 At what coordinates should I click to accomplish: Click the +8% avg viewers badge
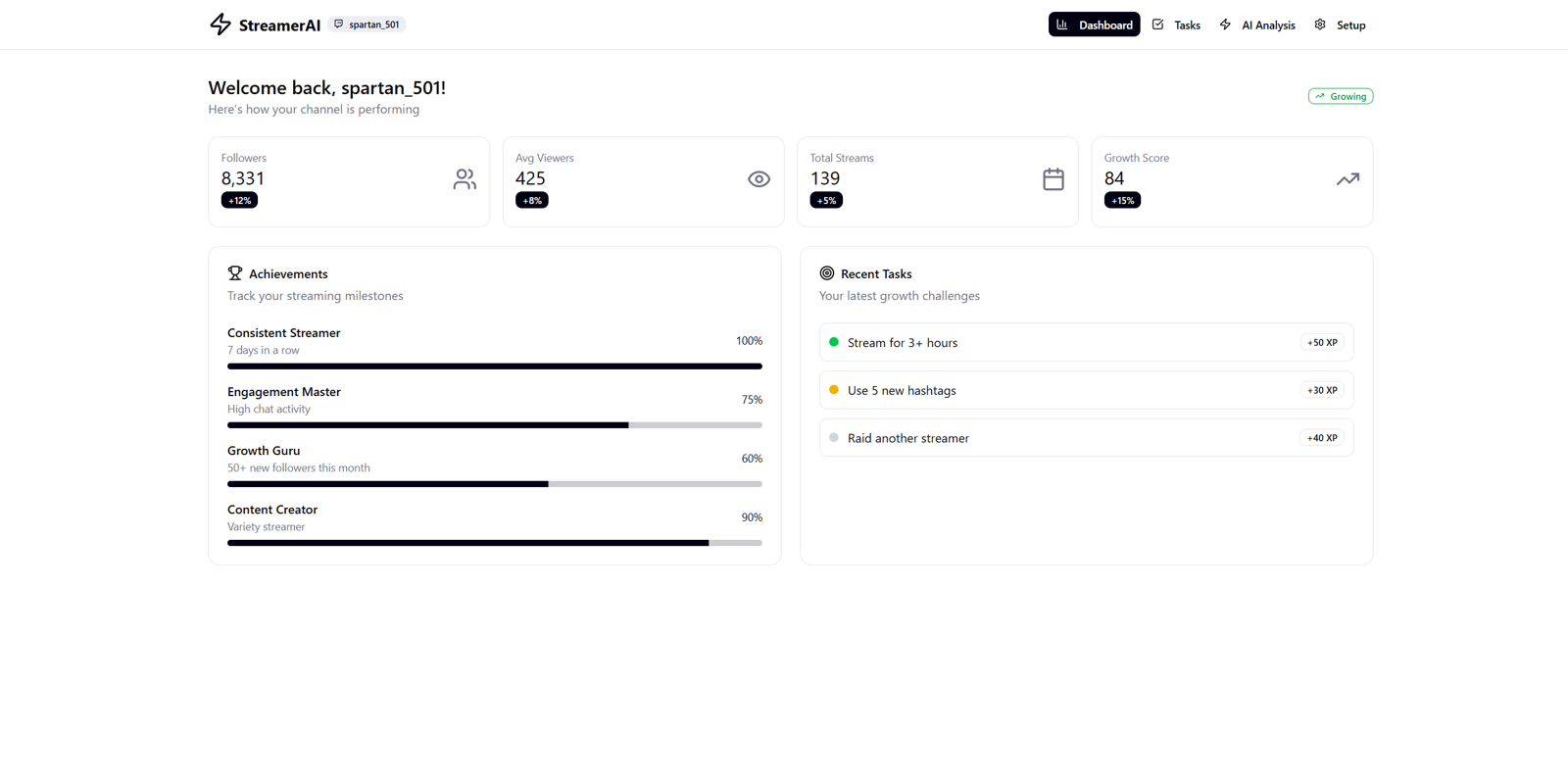pyautogui.click(x=532, y=200)
